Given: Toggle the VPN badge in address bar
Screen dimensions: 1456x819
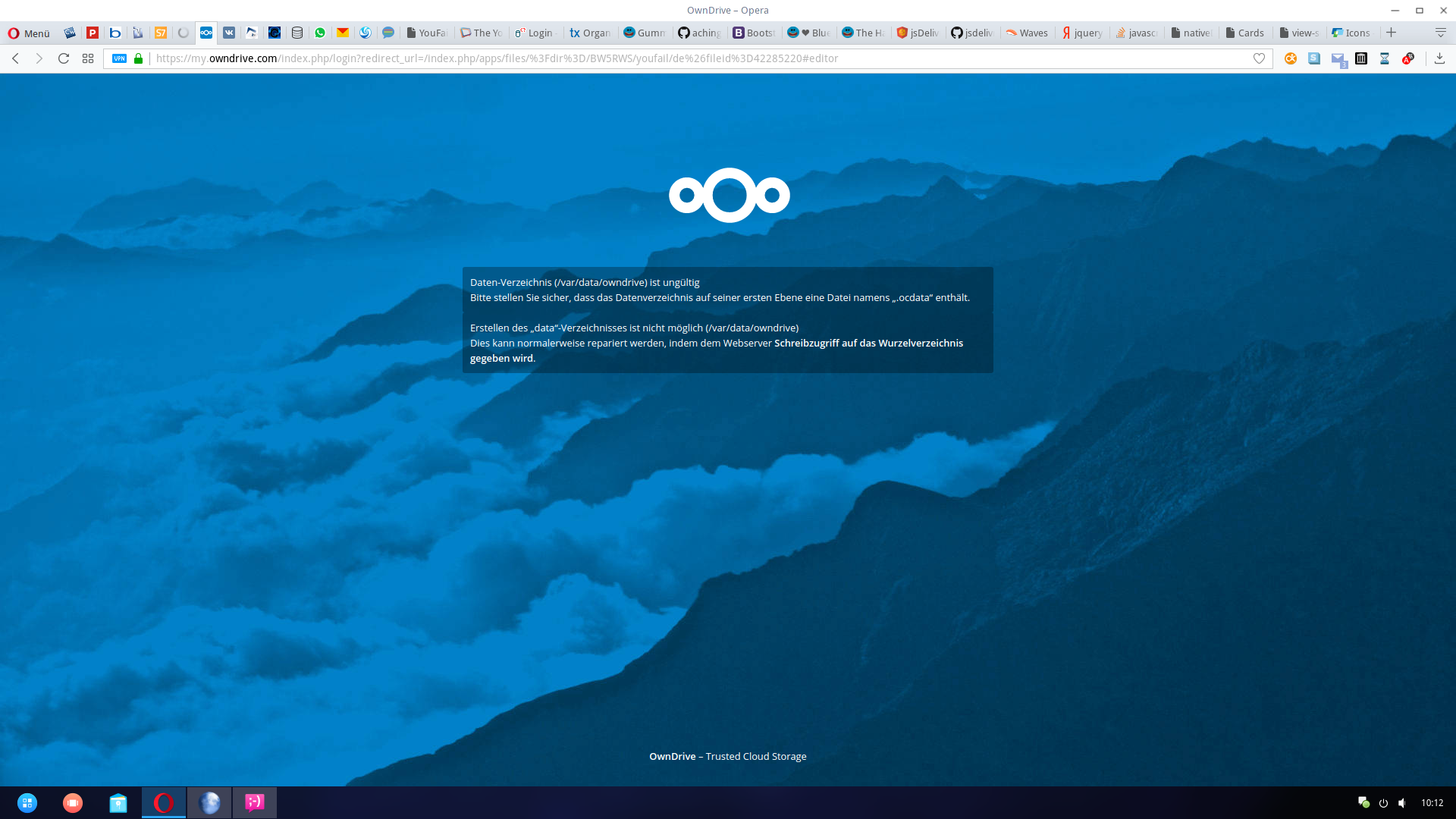Looking at the screenshot, I should coord(119,58).
